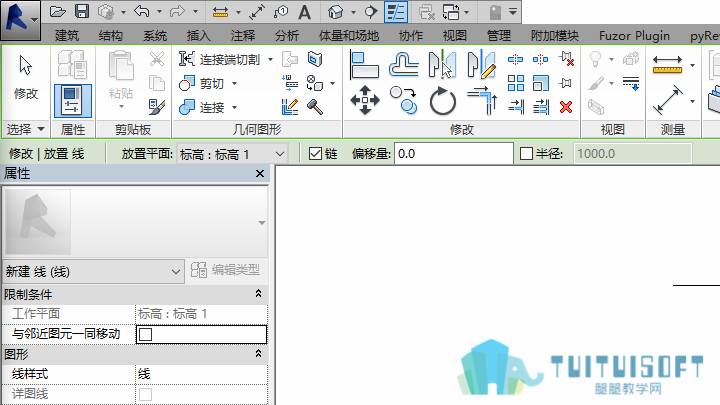This screenshot has width=720, height=405.
Task: Click the Text (A) icon in quick access toolbar
Action: click(x=304, y=12)
